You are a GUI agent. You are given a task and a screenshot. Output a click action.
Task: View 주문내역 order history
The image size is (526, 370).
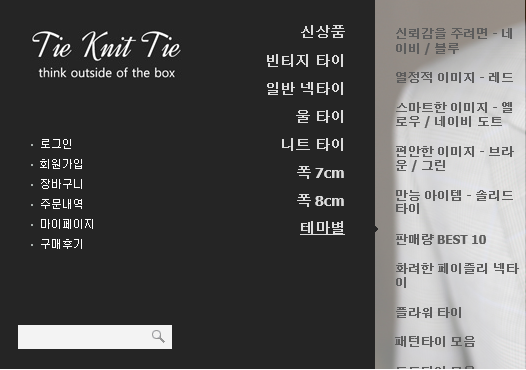(61, 204)
